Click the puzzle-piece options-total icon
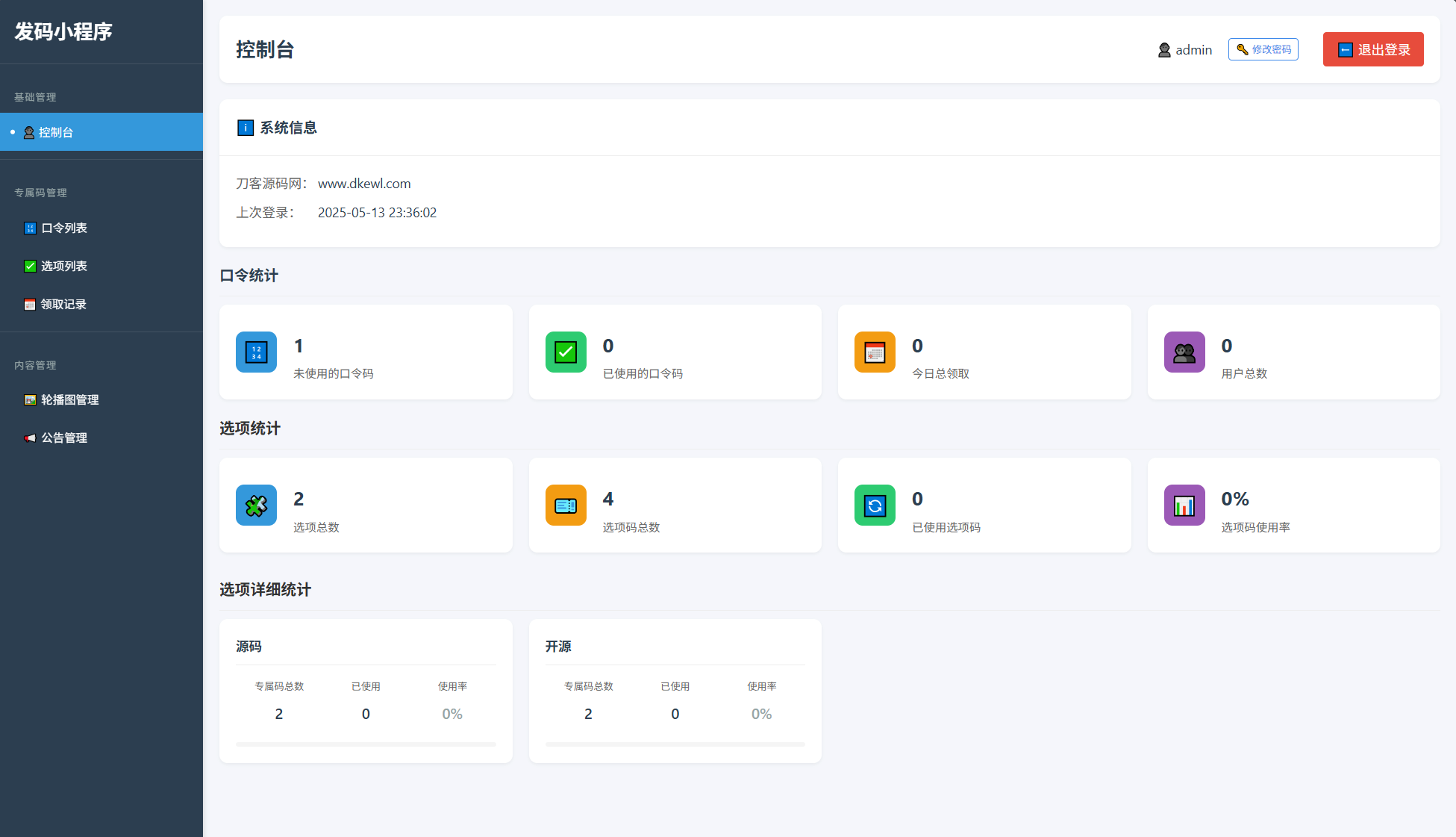This screenshot has height=837, width=1456. click(256, 505)
